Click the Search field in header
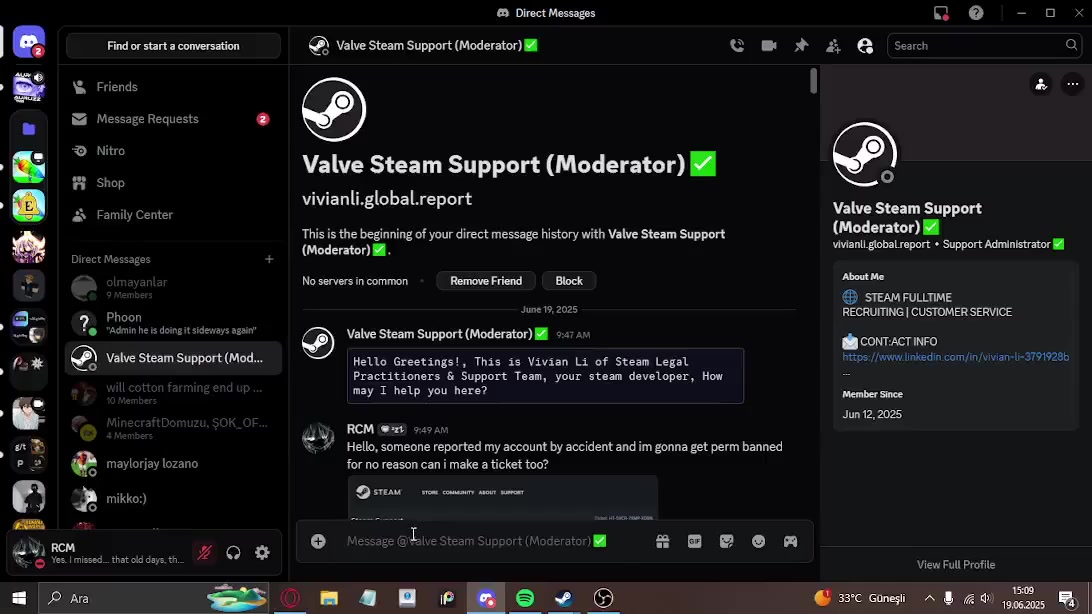 [983, 46]
